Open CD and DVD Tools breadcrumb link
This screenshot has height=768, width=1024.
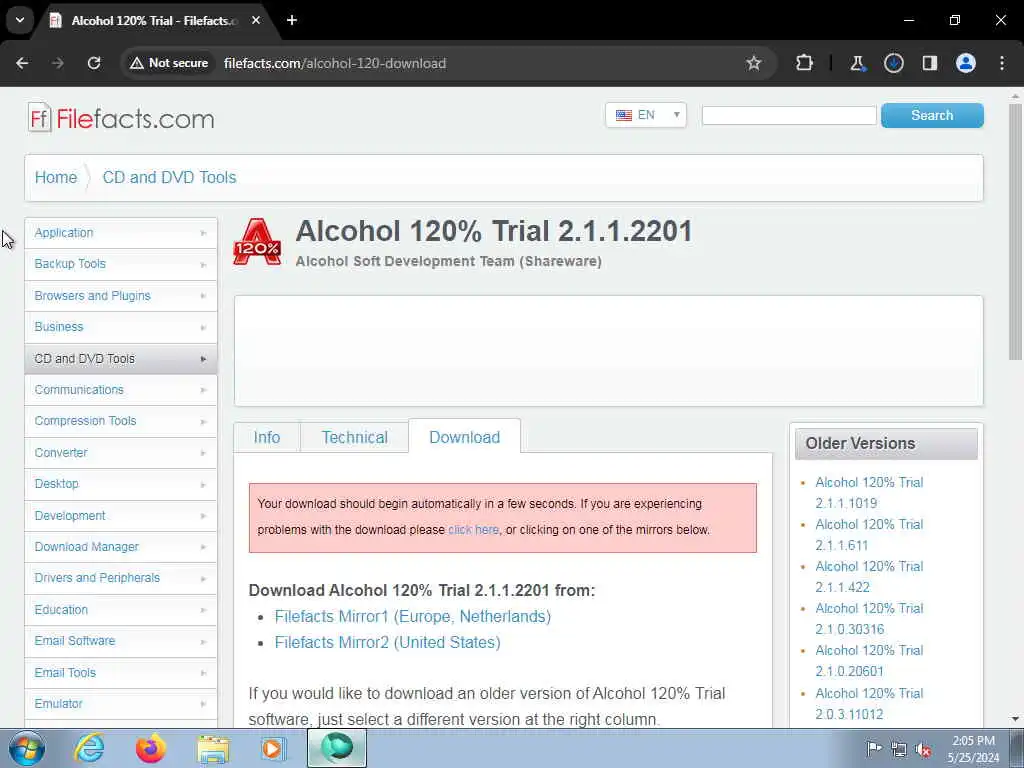(169, 178)
